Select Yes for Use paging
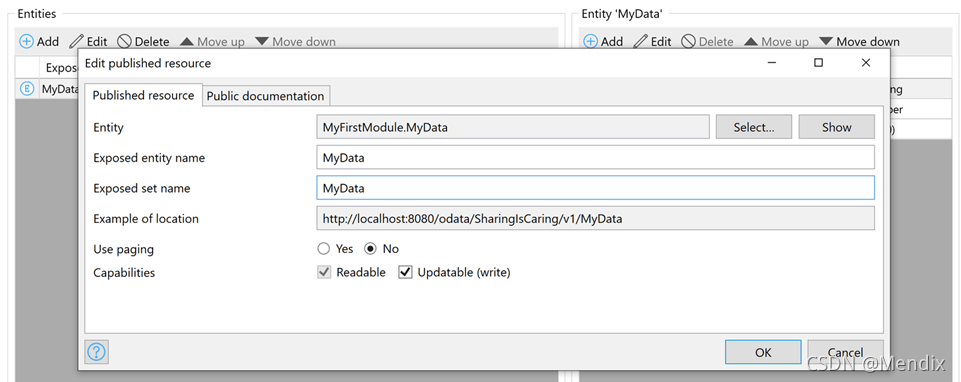 click(x=323, y=249)
